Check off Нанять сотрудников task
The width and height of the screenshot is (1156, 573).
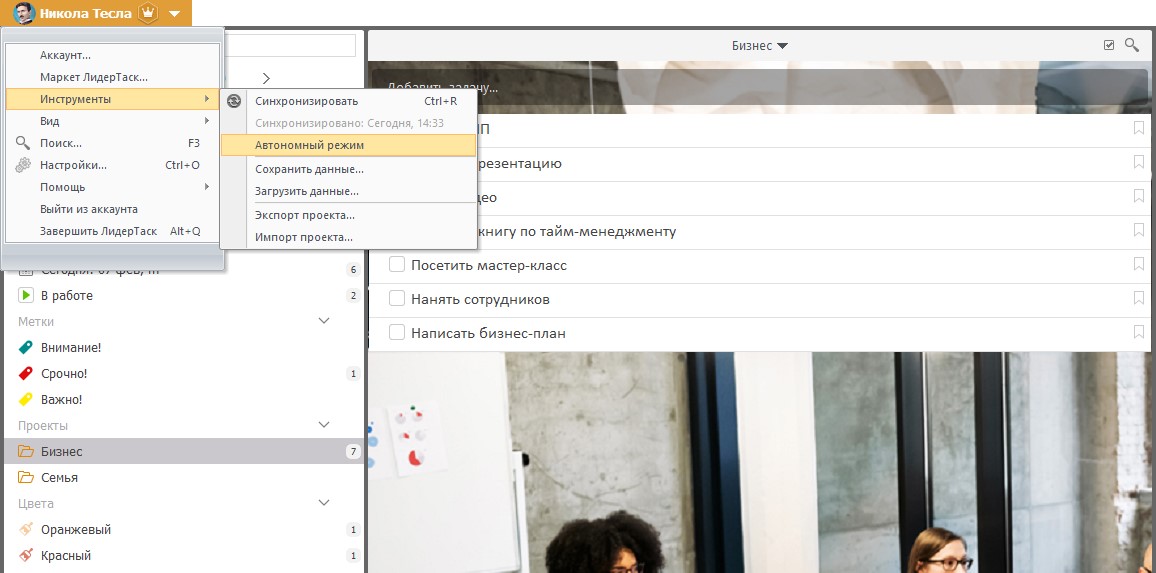point(397,299)
